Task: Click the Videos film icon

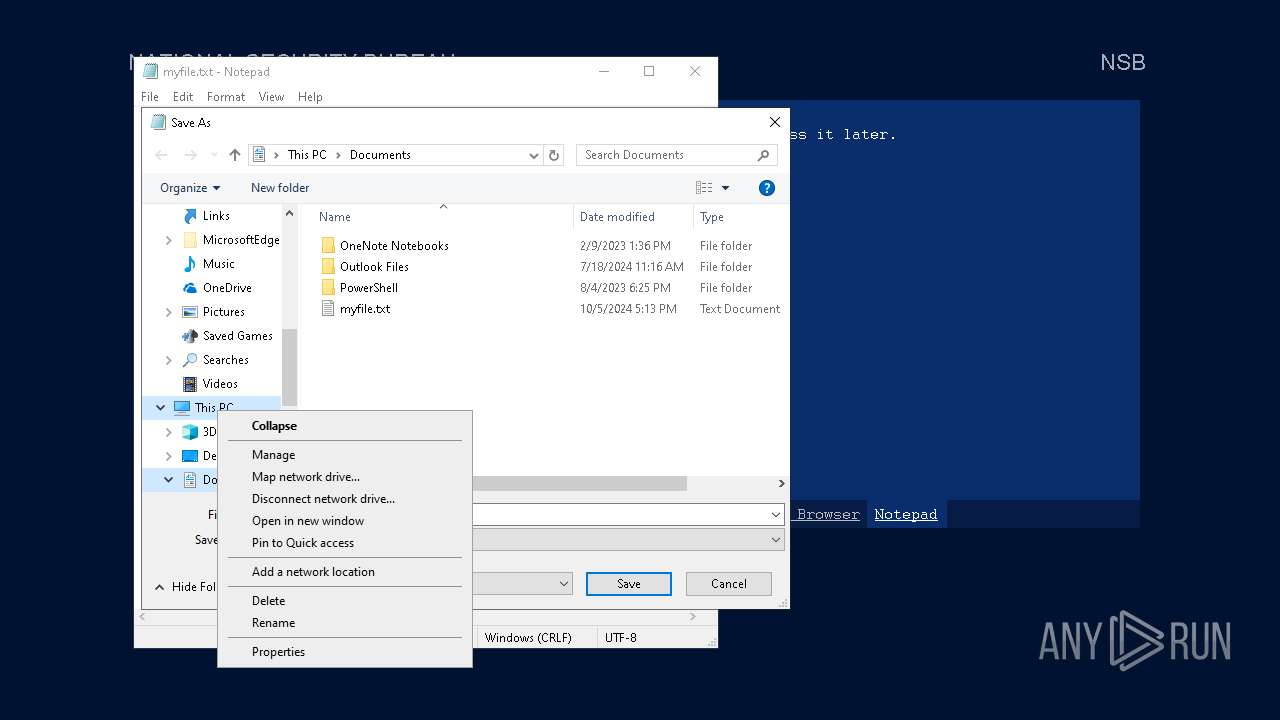Action: (190, 384)
